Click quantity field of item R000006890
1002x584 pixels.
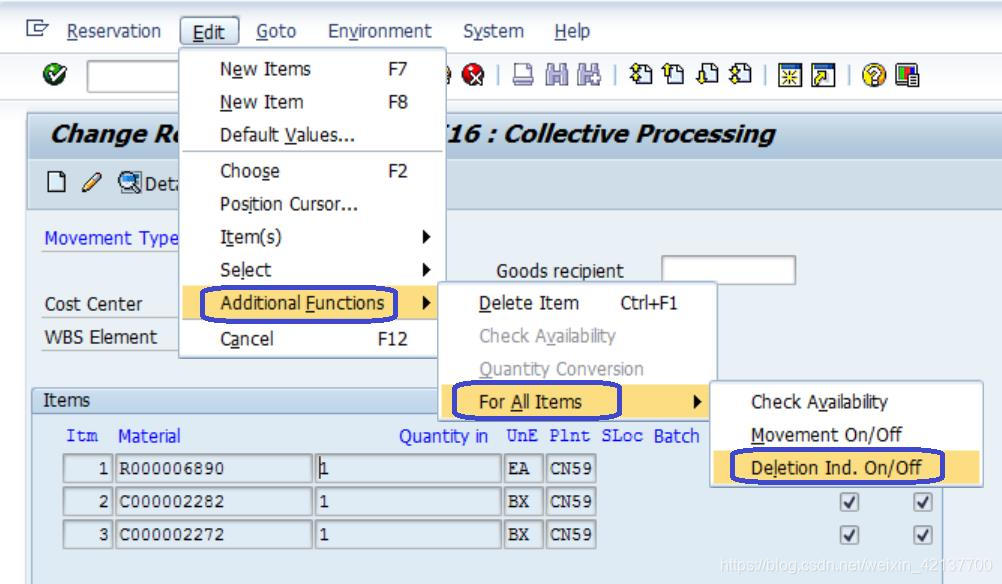pos(408,468)
